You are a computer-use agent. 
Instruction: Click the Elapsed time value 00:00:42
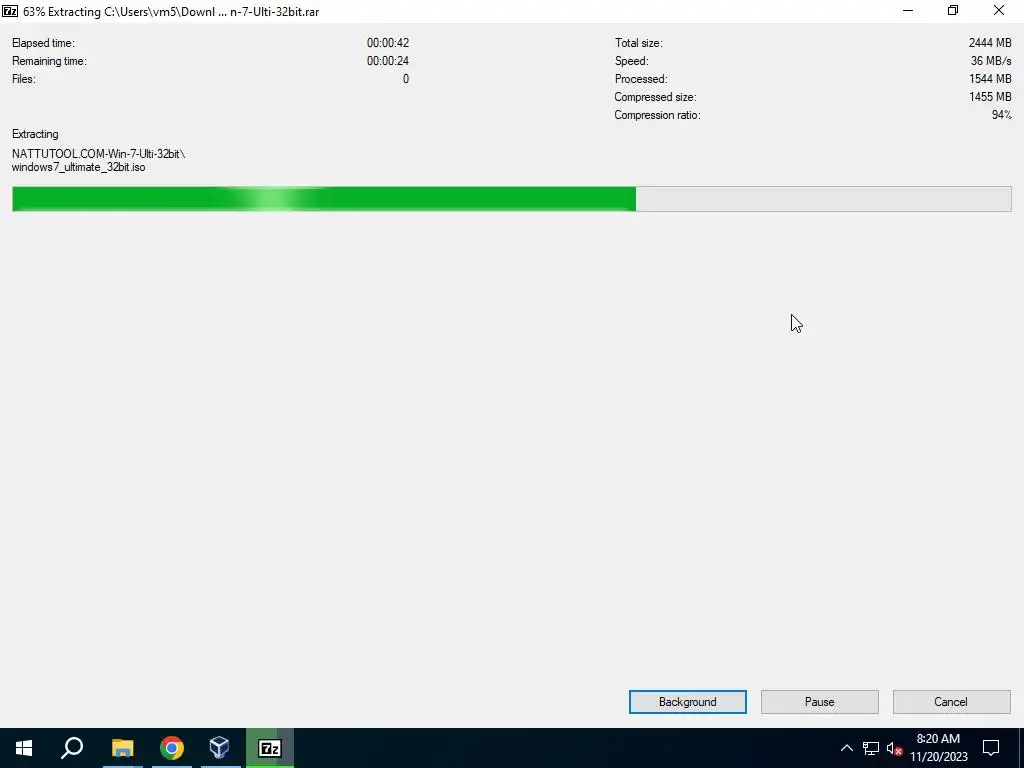point(388,43)
